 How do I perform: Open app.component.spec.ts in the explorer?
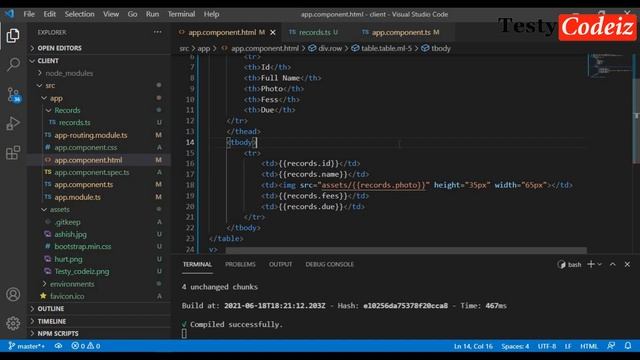(92, 172)
